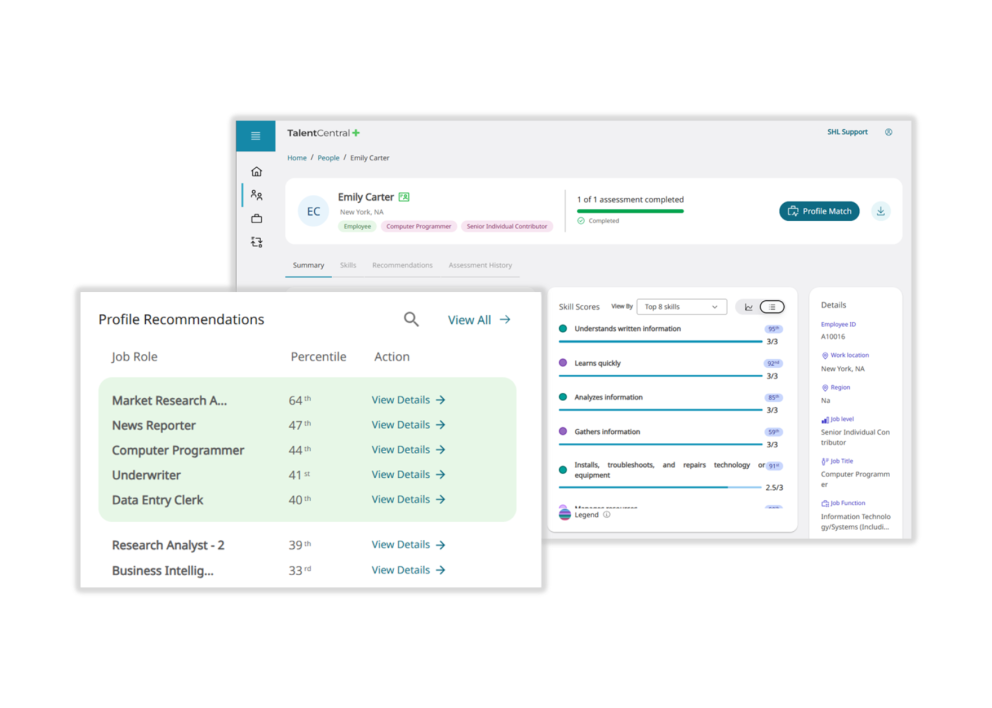The height and width of the screenshot is (708, 992).
Task: Switch Skill Scores to list view
Action: click(x=772, y=307)
